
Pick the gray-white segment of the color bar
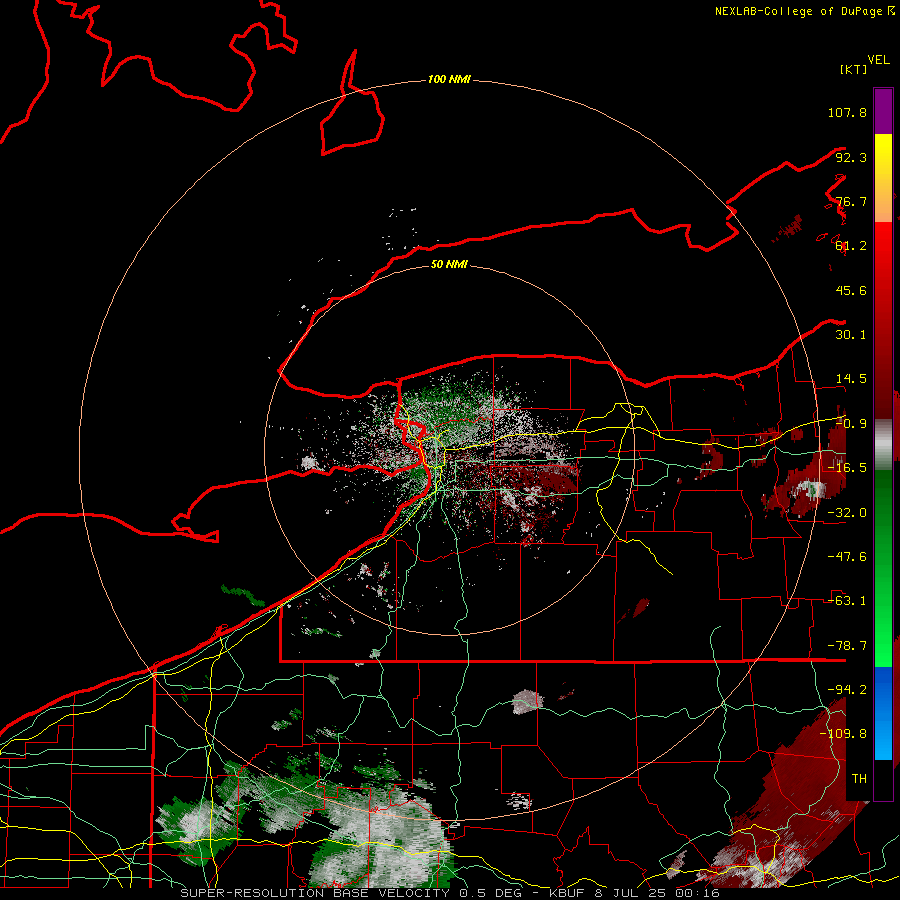pos(883,444)
